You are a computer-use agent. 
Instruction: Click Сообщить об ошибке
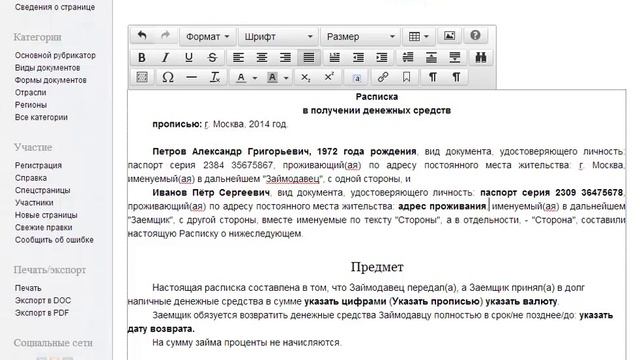pyautogui.click(x=54, y=240)
